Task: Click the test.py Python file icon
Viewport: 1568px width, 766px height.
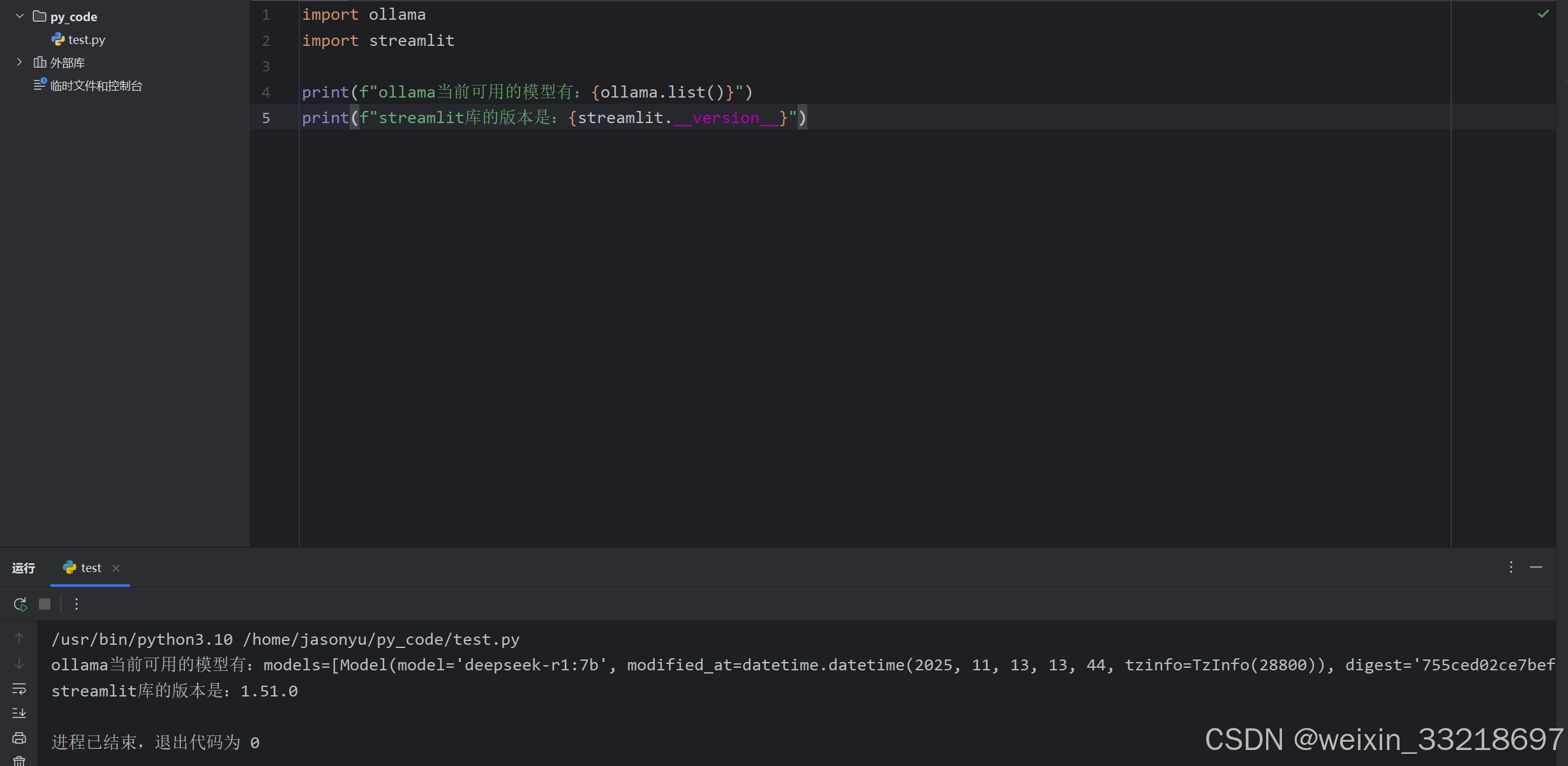Action: [x=58, y=40]
